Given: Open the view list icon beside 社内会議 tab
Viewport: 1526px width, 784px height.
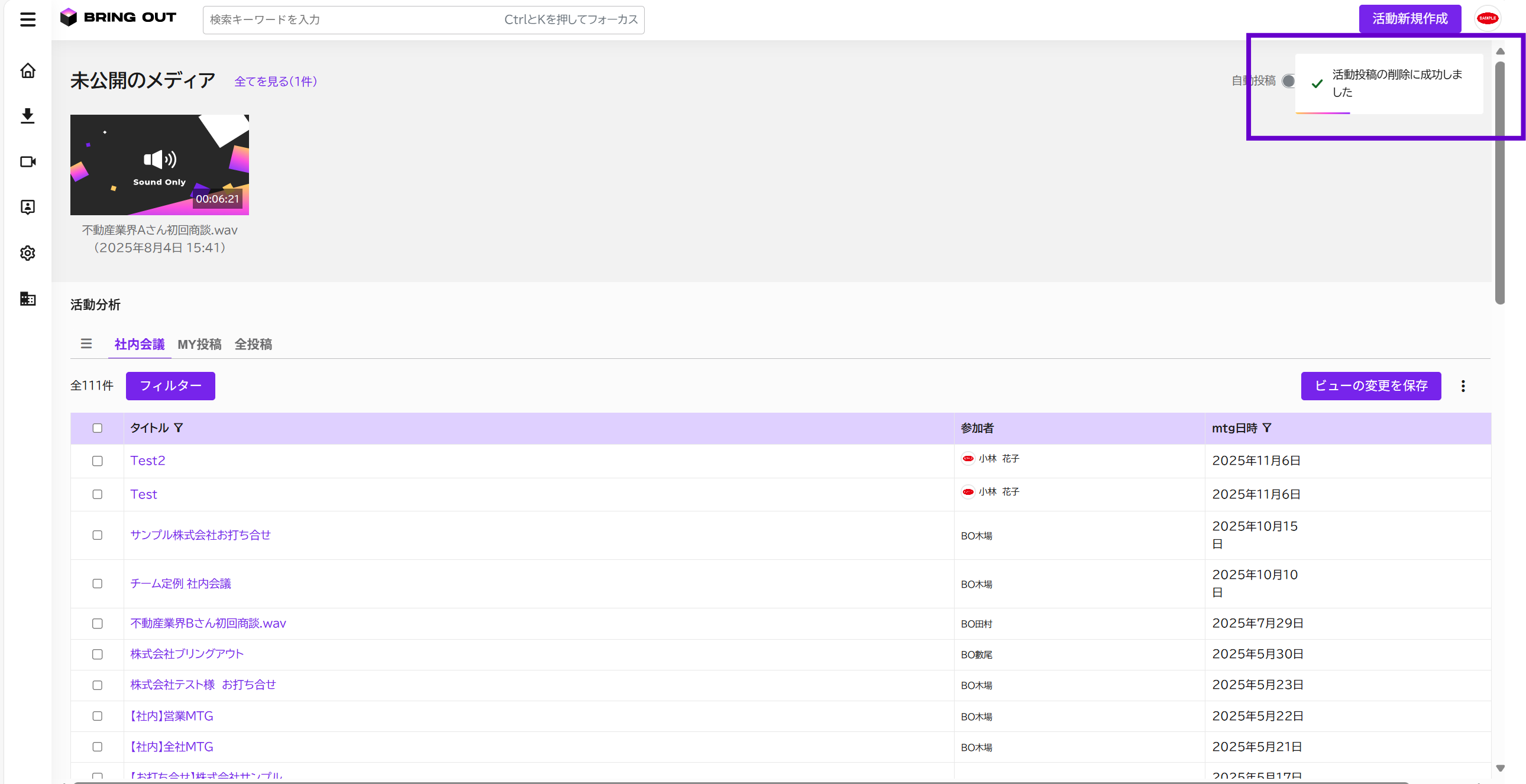Looking at the screenshot, I should pyautogui.click(x=86, y=344).
